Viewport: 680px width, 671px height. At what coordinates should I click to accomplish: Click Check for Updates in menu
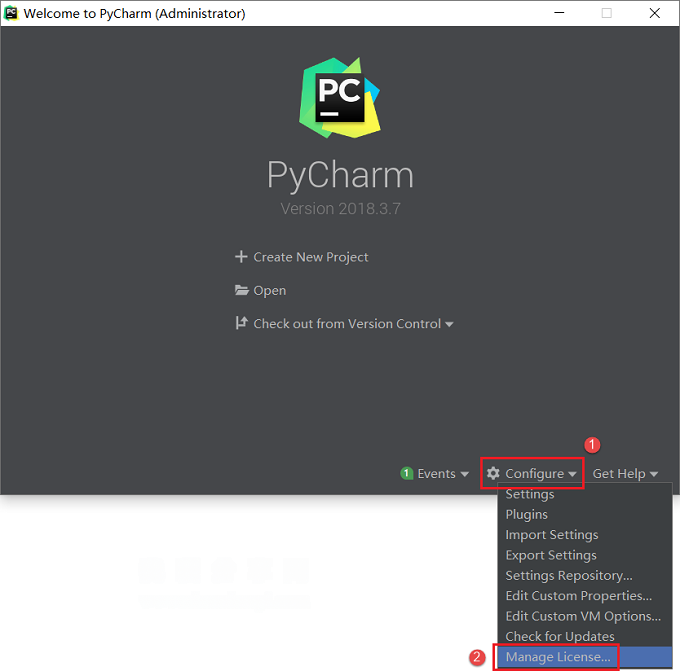tap(560, 636)
